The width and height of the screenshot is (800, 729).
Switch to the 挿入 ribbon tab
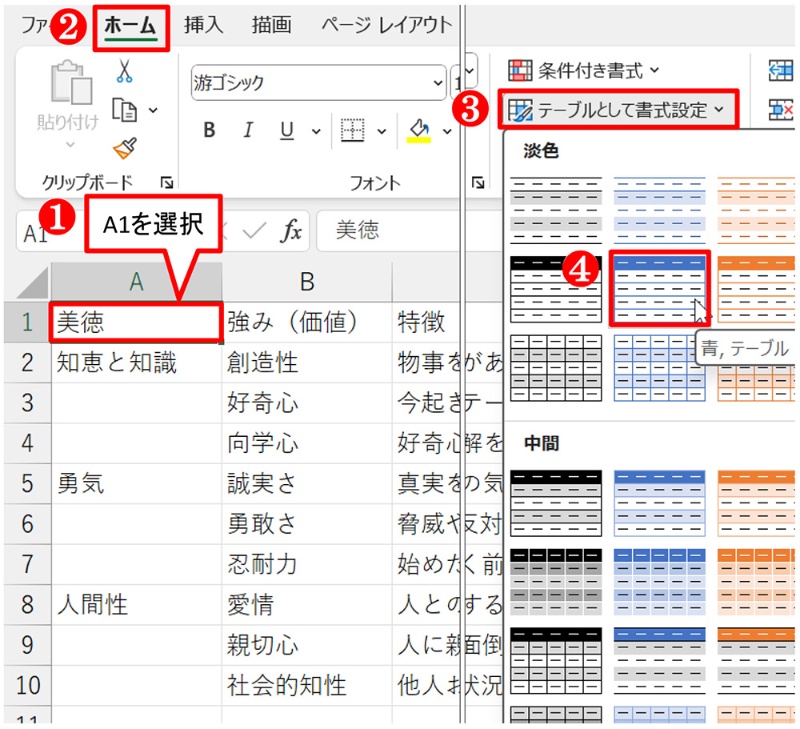click(202, 25)
